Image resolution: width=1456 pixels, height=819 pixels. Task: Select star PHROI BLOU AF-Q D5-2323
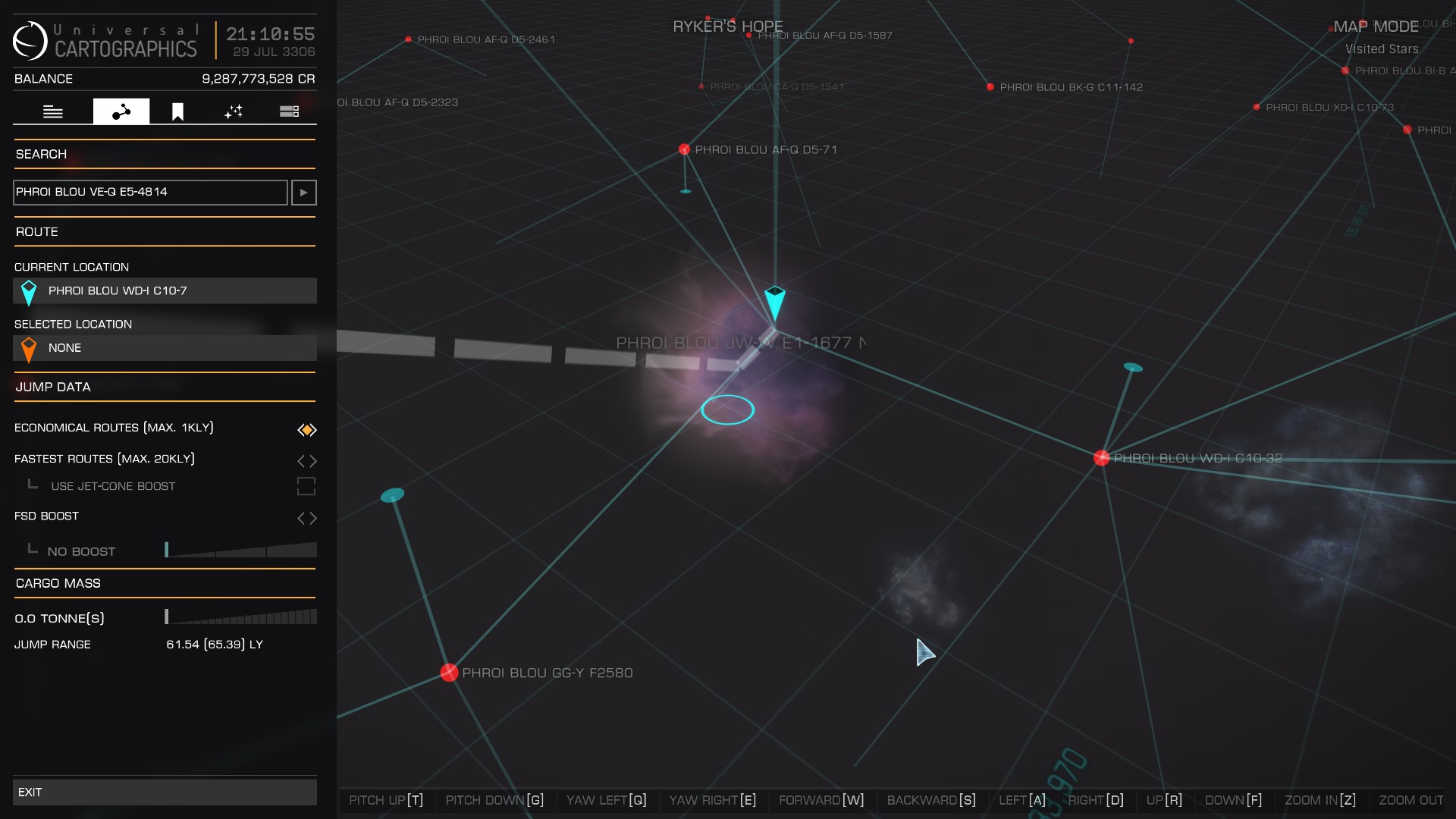tap(399, 102)
